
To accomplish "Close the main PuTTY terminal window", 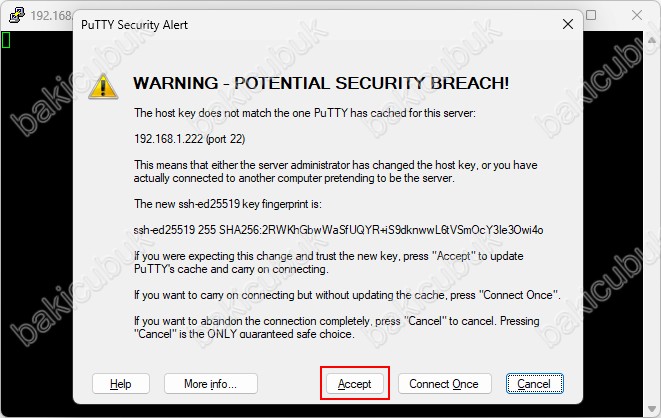I will pyautogui.click(x=637, y=15).
